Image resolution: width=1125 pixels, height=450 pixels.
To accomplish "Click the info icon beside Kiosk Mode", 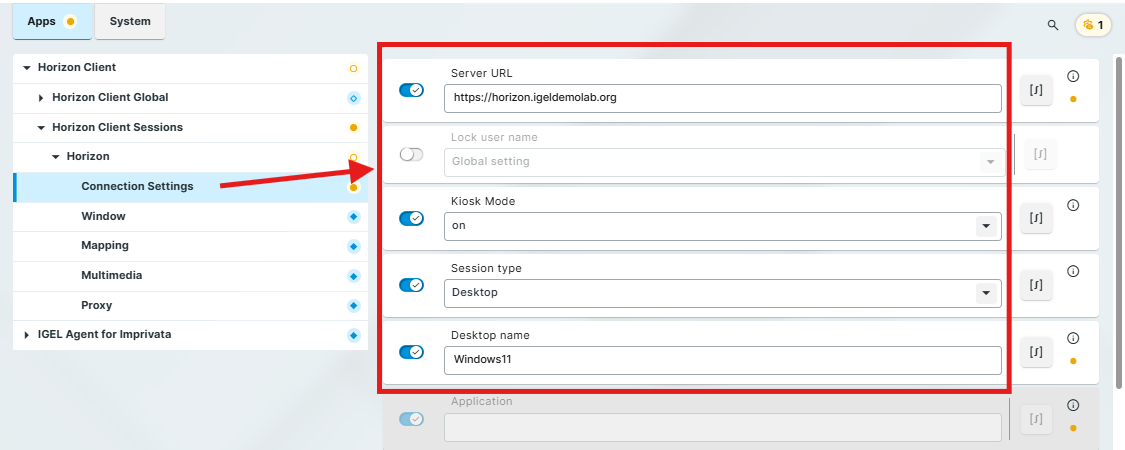I will point(1073,205).
